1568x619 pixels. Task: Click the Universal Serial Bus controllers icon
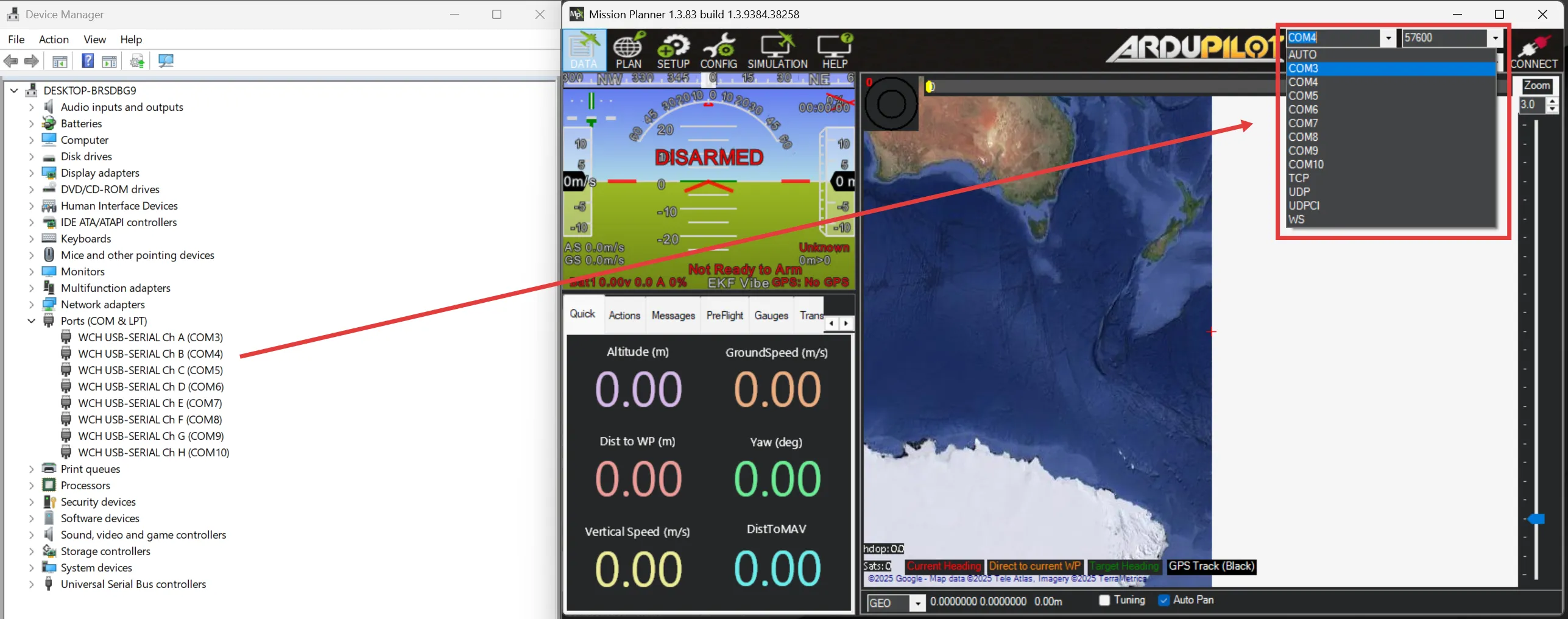click(49, 584)
